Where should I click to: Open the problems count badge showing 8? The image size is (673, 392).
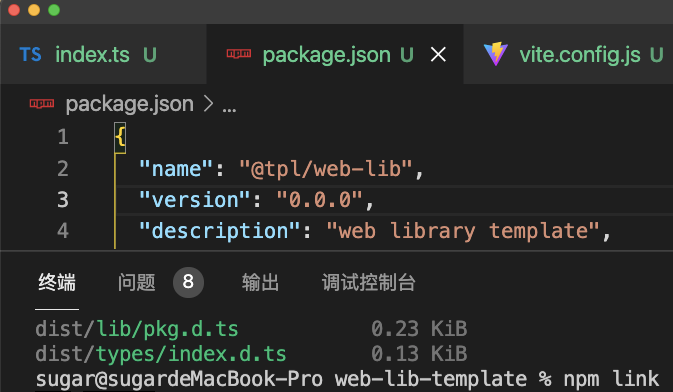click(188, 282)
